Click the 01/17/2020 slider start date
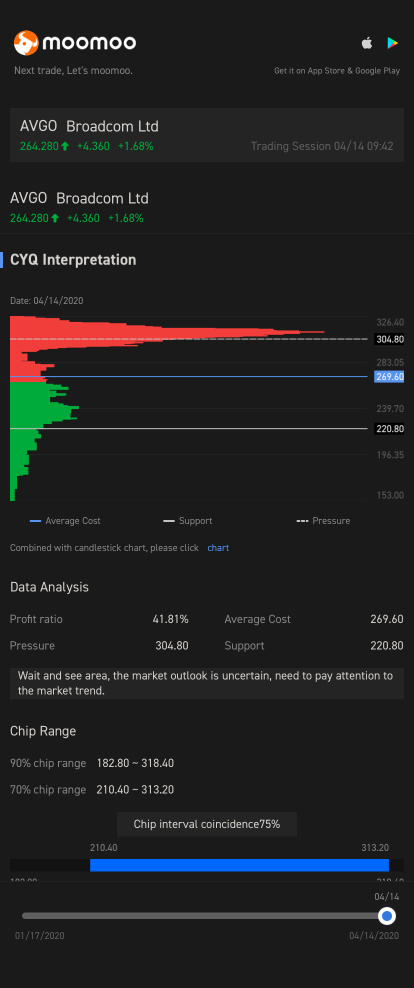Screen dimensions: 414x988 click(x=40, y=936)
